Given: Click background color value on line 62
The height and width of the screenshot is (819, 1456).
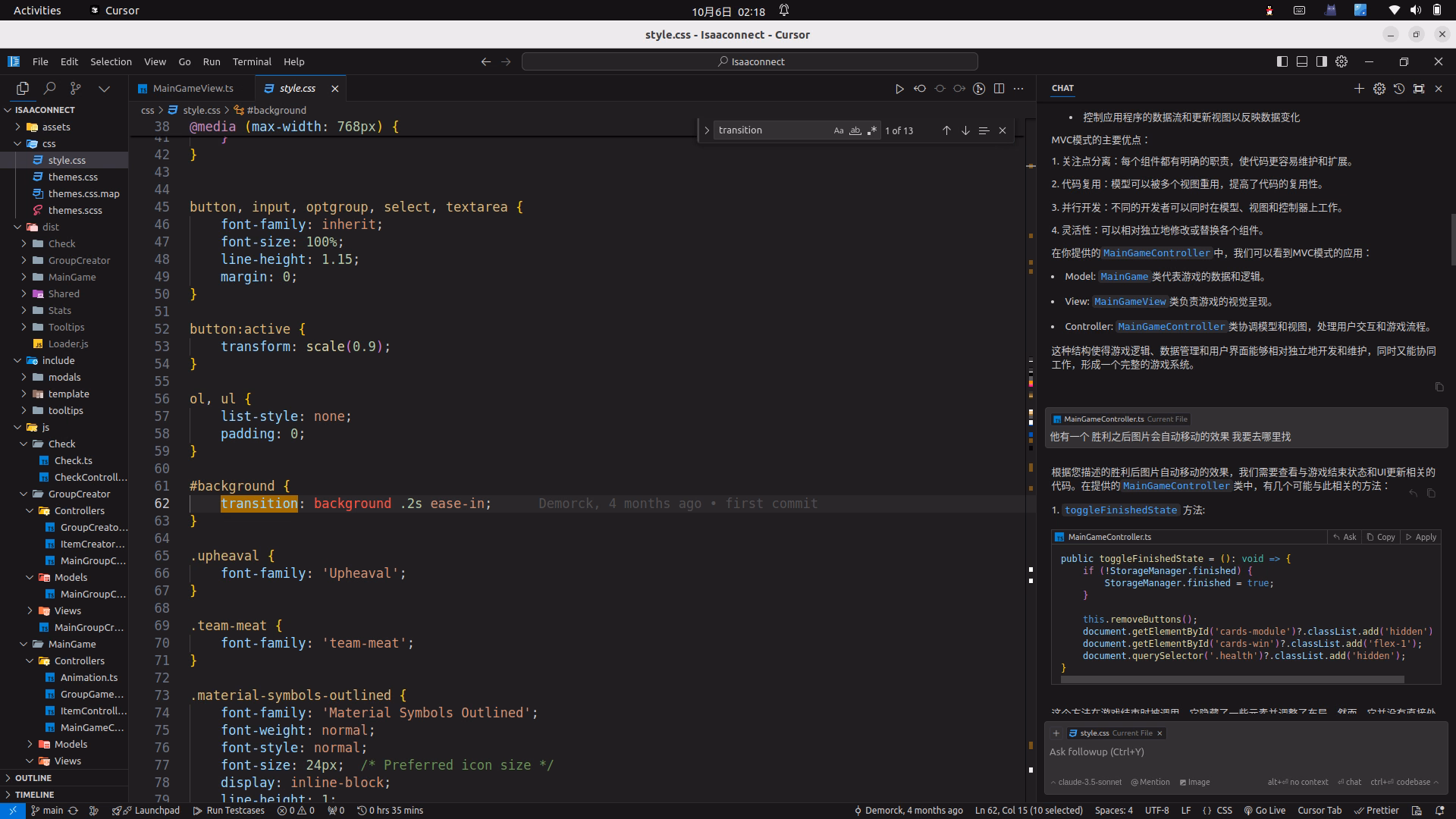Looking at the screenshot, I should [353, 504].
